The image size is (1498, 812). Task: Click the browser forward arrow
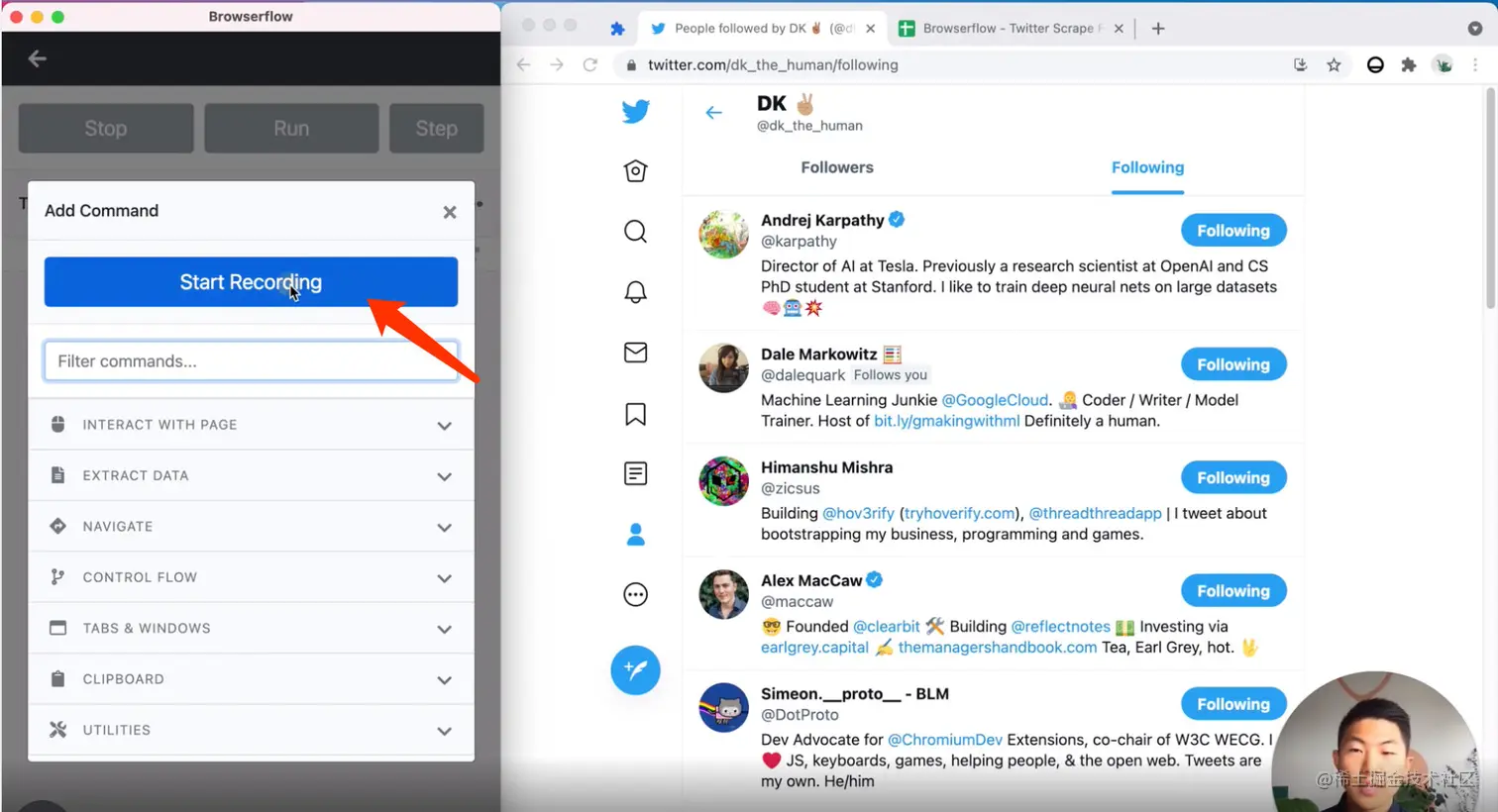(x=557, y=64)
